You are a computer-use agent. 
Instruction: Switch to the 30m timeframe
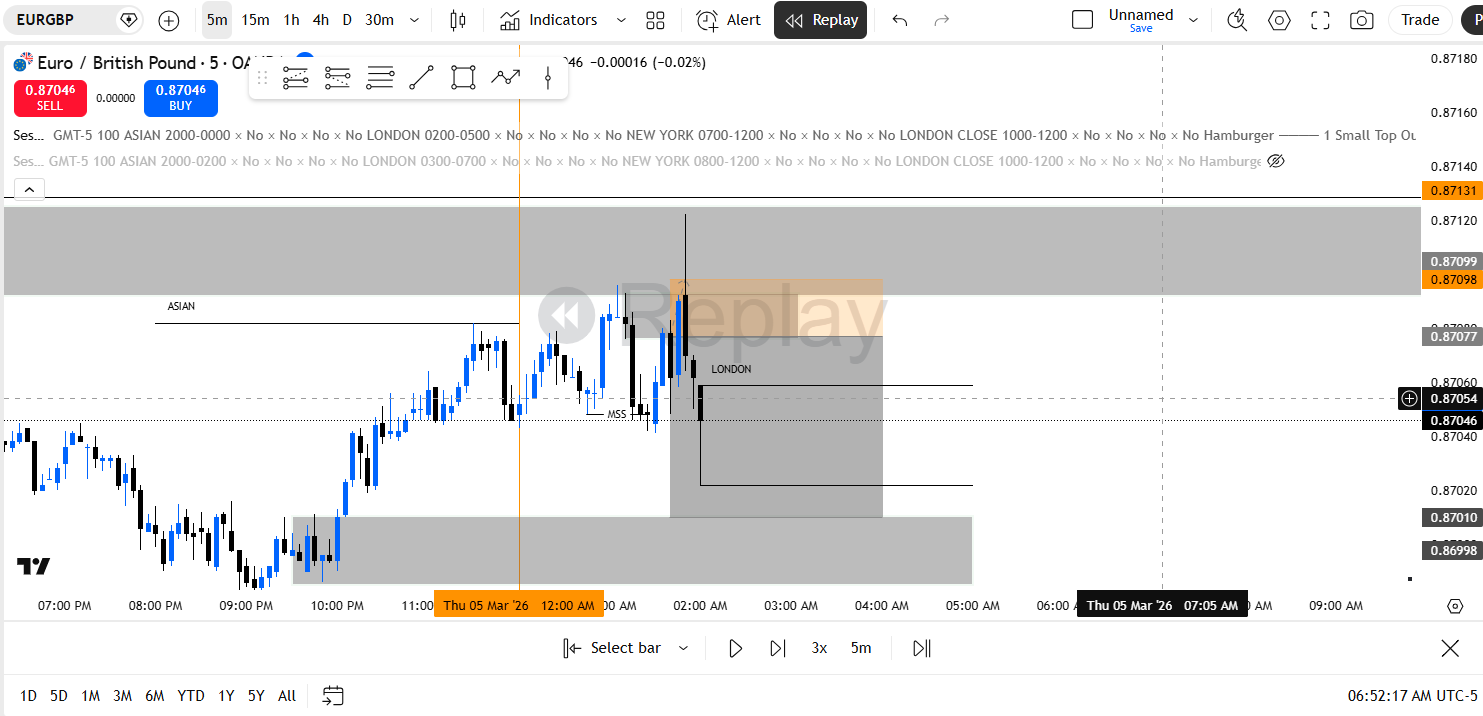click(x=379, y=20)
